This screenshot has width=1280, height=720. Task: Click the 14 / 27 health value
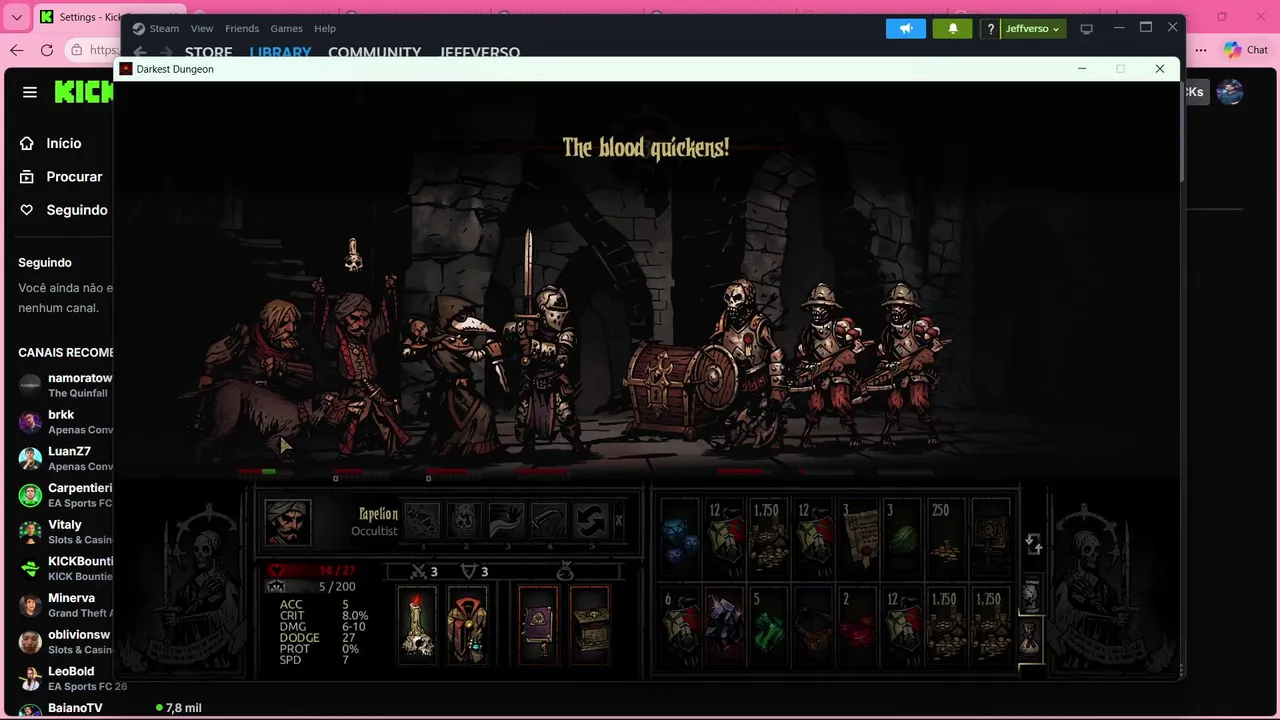[337, 571]
